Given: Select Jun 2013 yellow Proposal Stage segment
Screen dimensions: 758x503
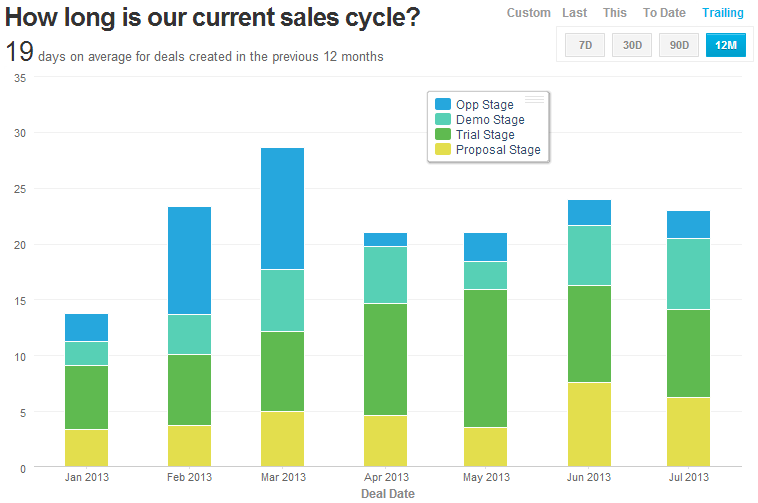Looking at the screenshot, I should (x=589, y=424).
